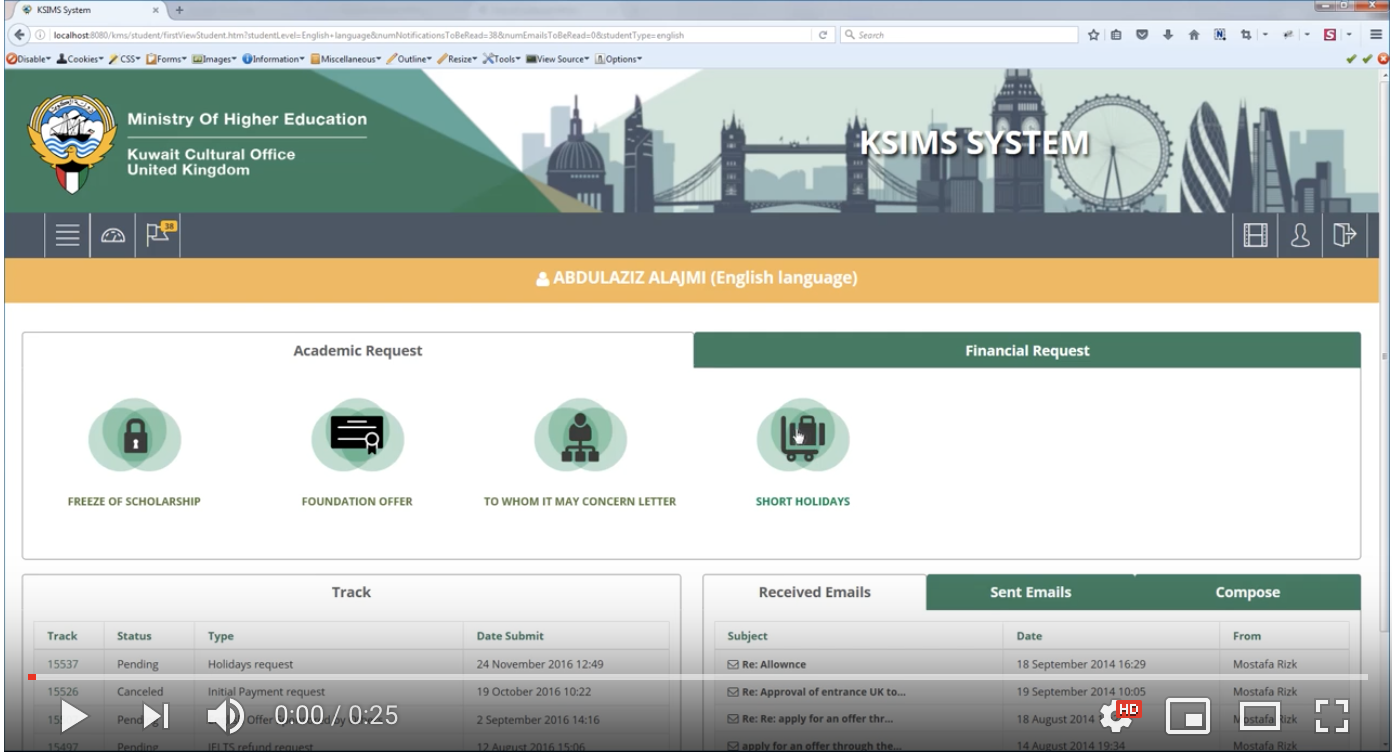Viewport: 1392px width, 754px height.
Task: Open a new browser tab with the plus button
Action: click(x=180, y=9)
